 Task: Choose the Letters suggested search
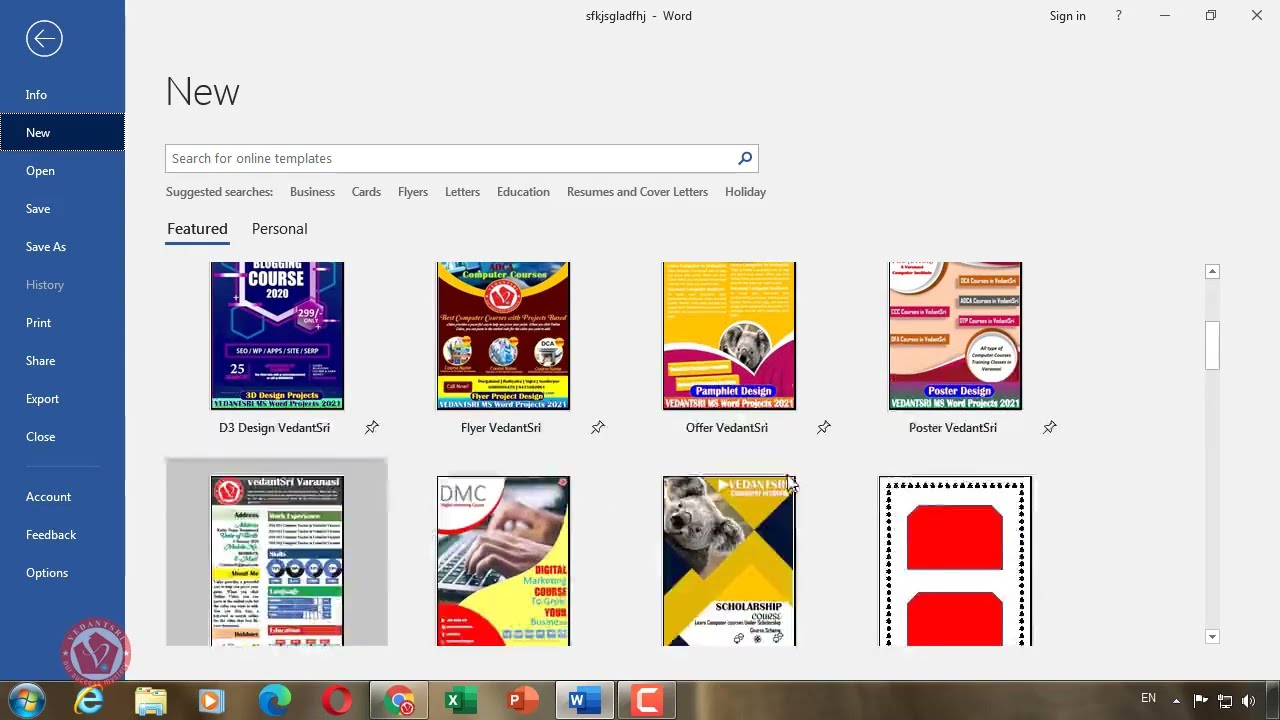point(462,192)
